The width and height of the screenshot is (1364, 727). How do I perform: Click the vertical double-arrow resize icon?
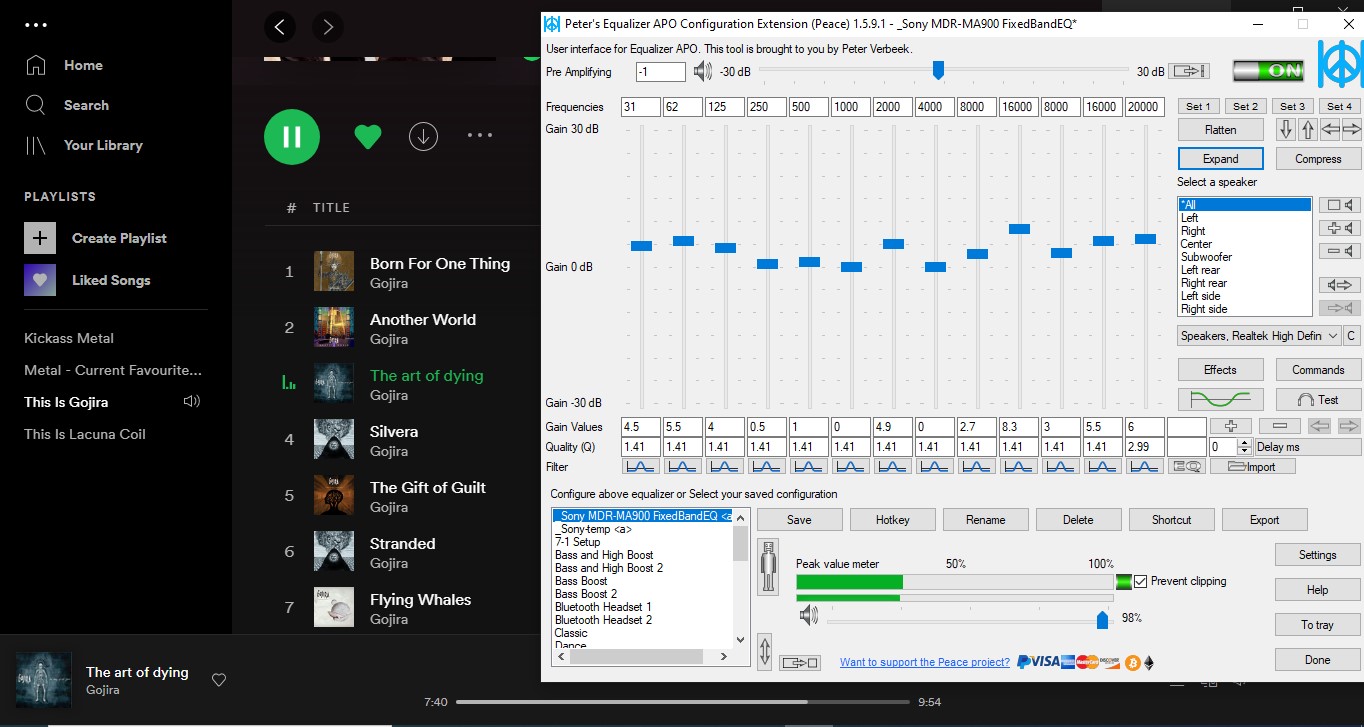click(x=765, y=651)
